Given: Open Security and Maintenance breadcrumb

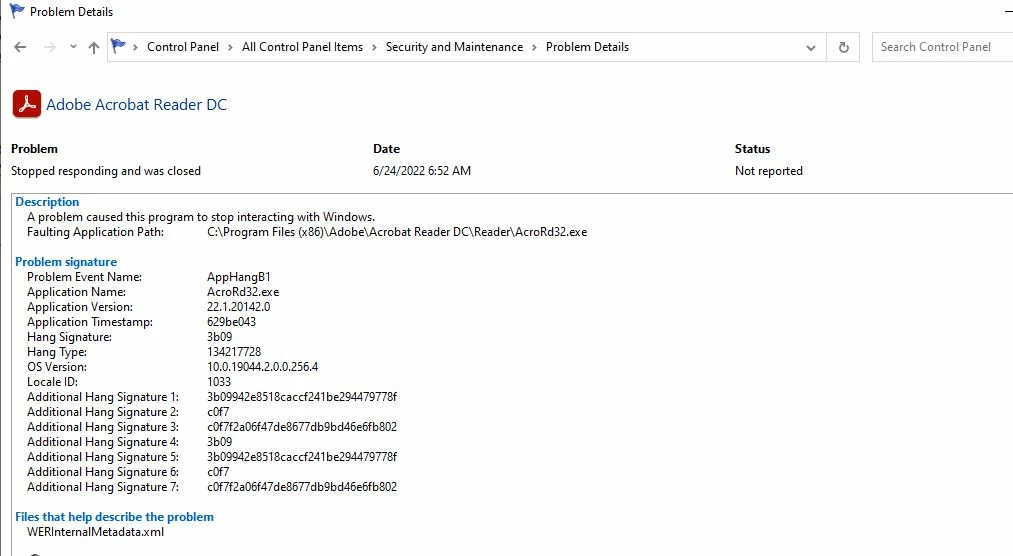Looking at the screenshot, I should point(454,47).
